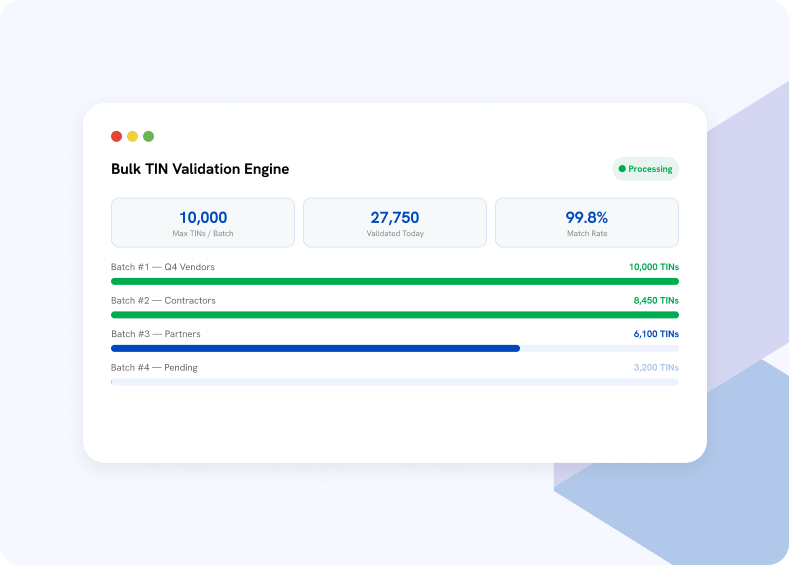The image size is (789, 565).
Task: Click the 6,100 TINs count
Action: point(656,334)
